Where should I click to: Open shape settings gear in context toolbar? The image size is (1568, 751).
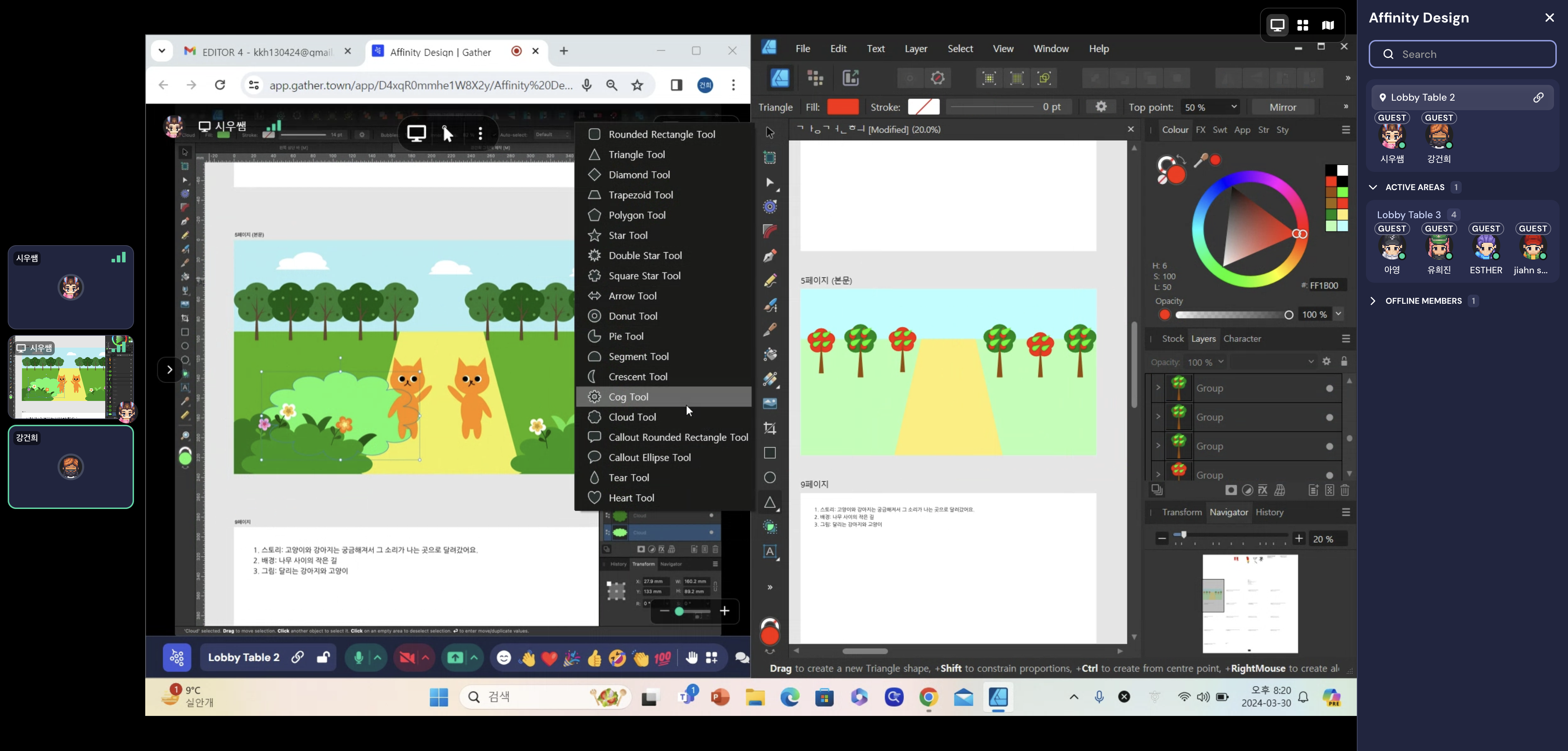coord(1101,107)
